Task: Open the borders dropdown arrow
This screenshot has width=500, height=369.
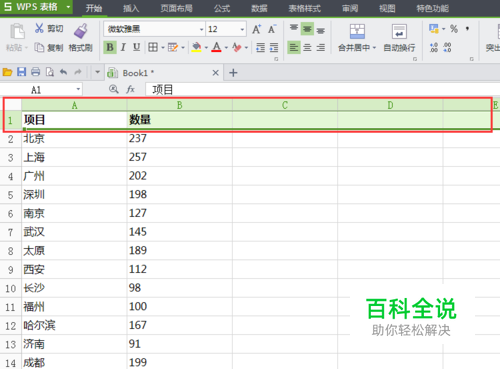Action: [163, 48]
